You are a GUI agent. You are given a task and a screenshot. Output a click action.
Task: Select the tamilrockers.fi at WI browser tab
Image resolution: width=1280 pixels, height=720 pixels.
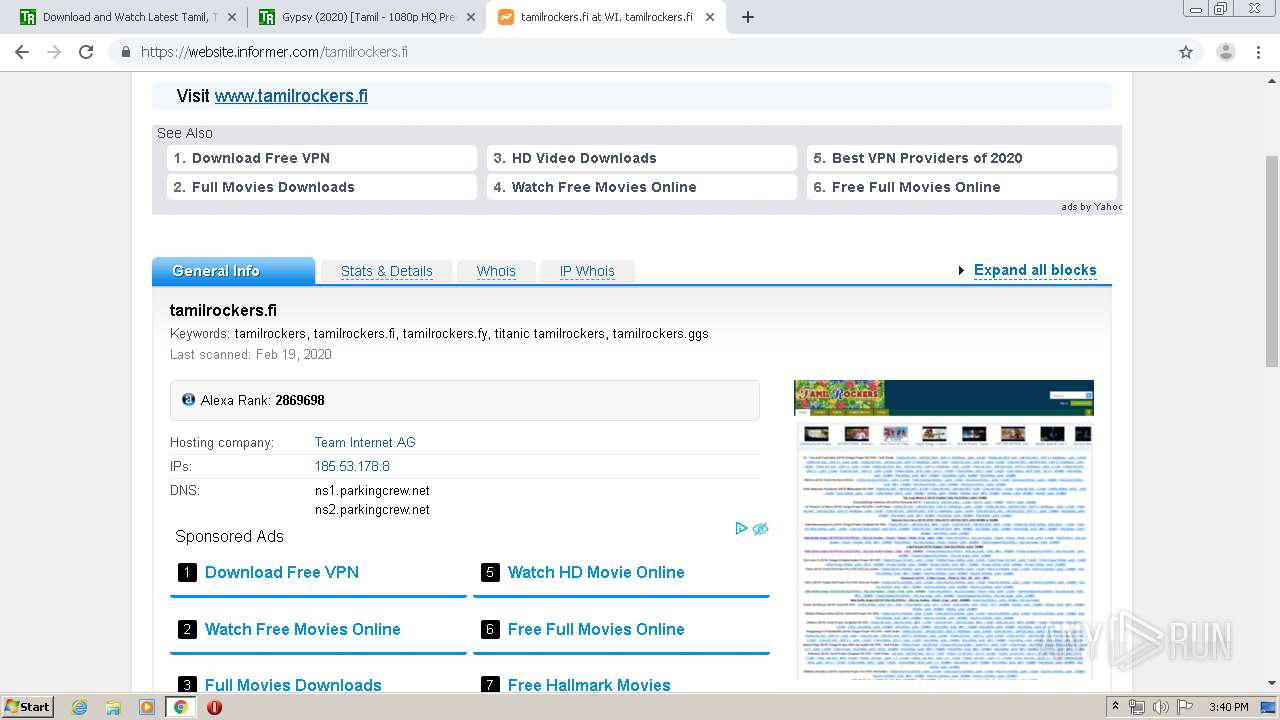click(x=605, y=17)
